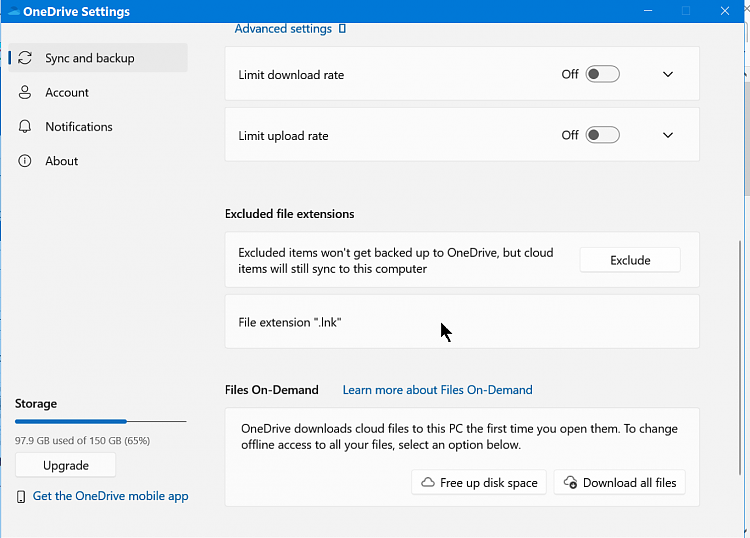The width and height of the screenshot is (750, 538).
Task: Expand the Limit upload rate chevron
Action: pyautogui.click(x=668, y=135)
